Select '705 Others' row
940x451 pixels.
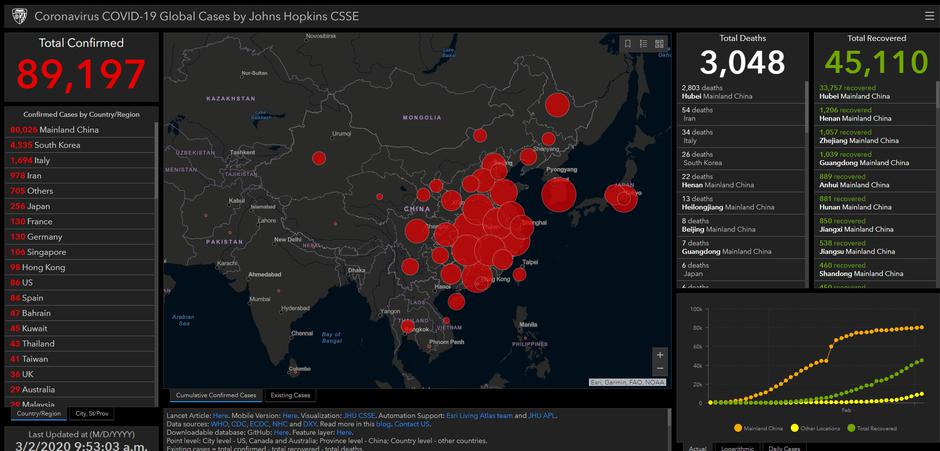coord(81,191)
